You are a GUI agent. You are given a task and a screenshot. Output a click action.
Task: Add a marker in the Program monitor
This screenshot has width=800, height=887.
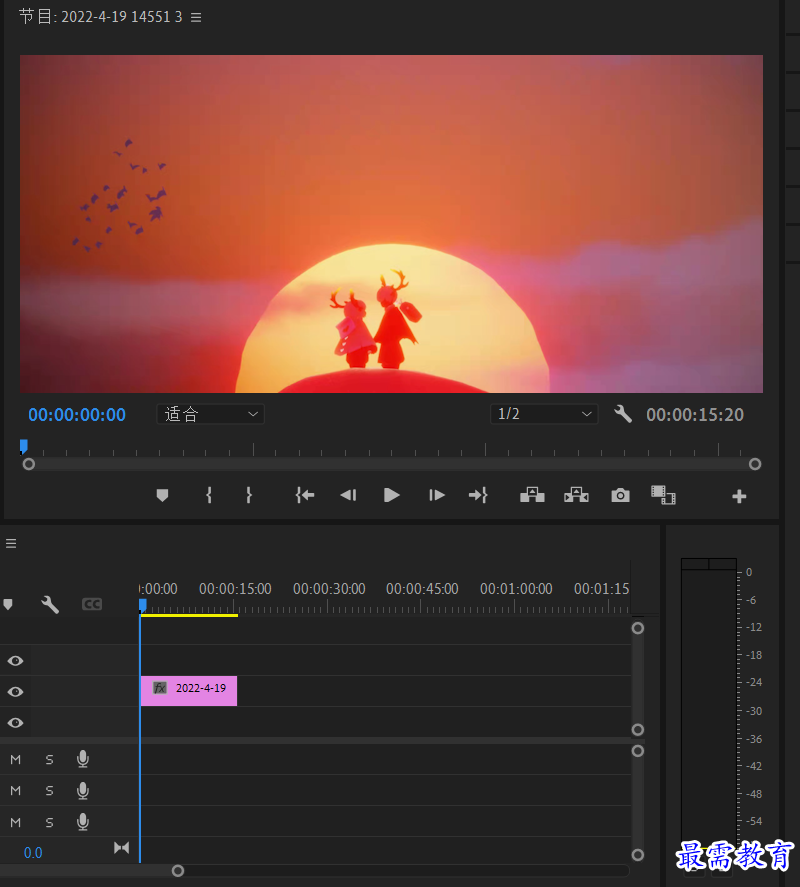162,496
